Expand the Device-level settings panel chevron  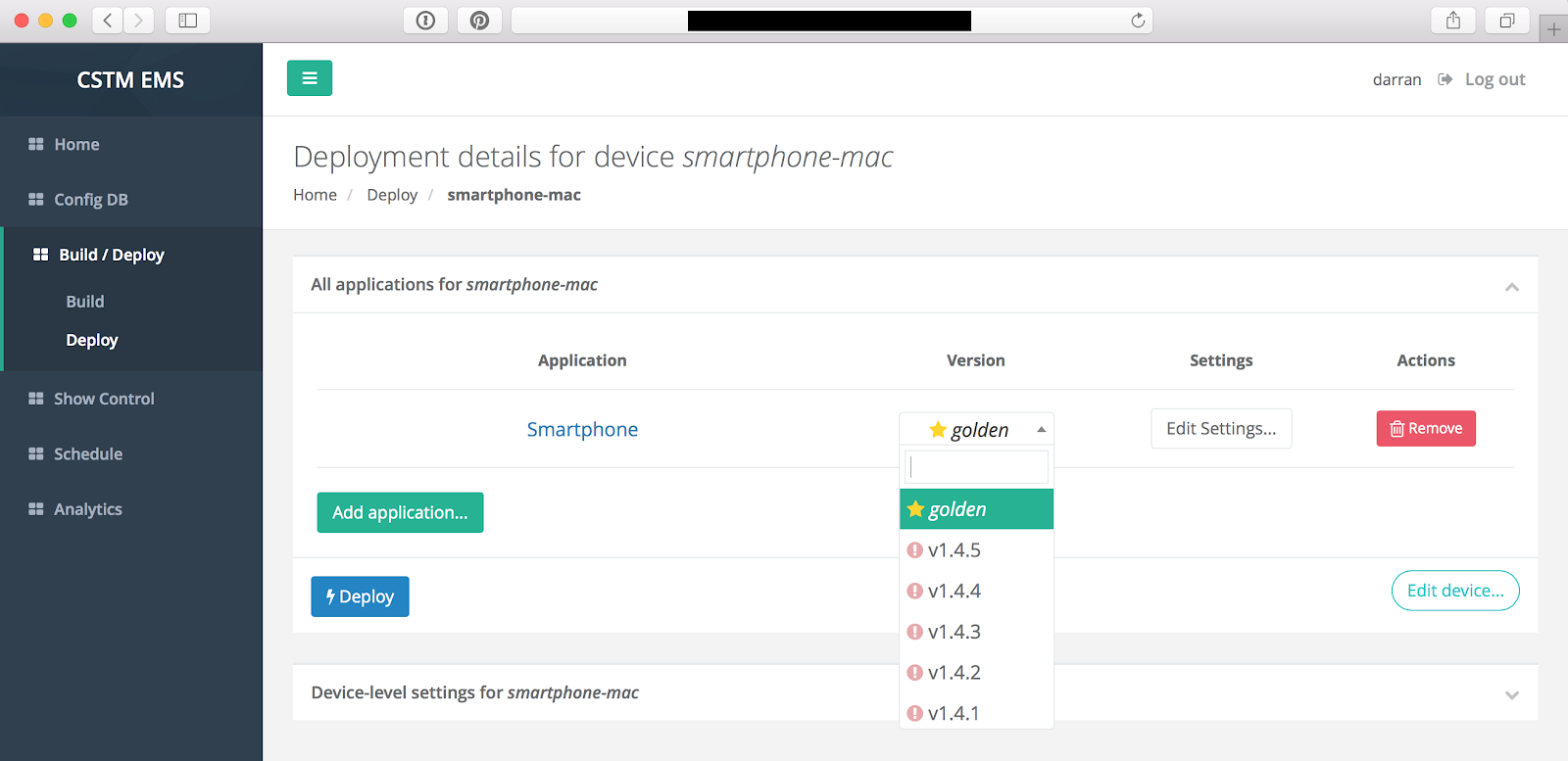coord(1511,694)
